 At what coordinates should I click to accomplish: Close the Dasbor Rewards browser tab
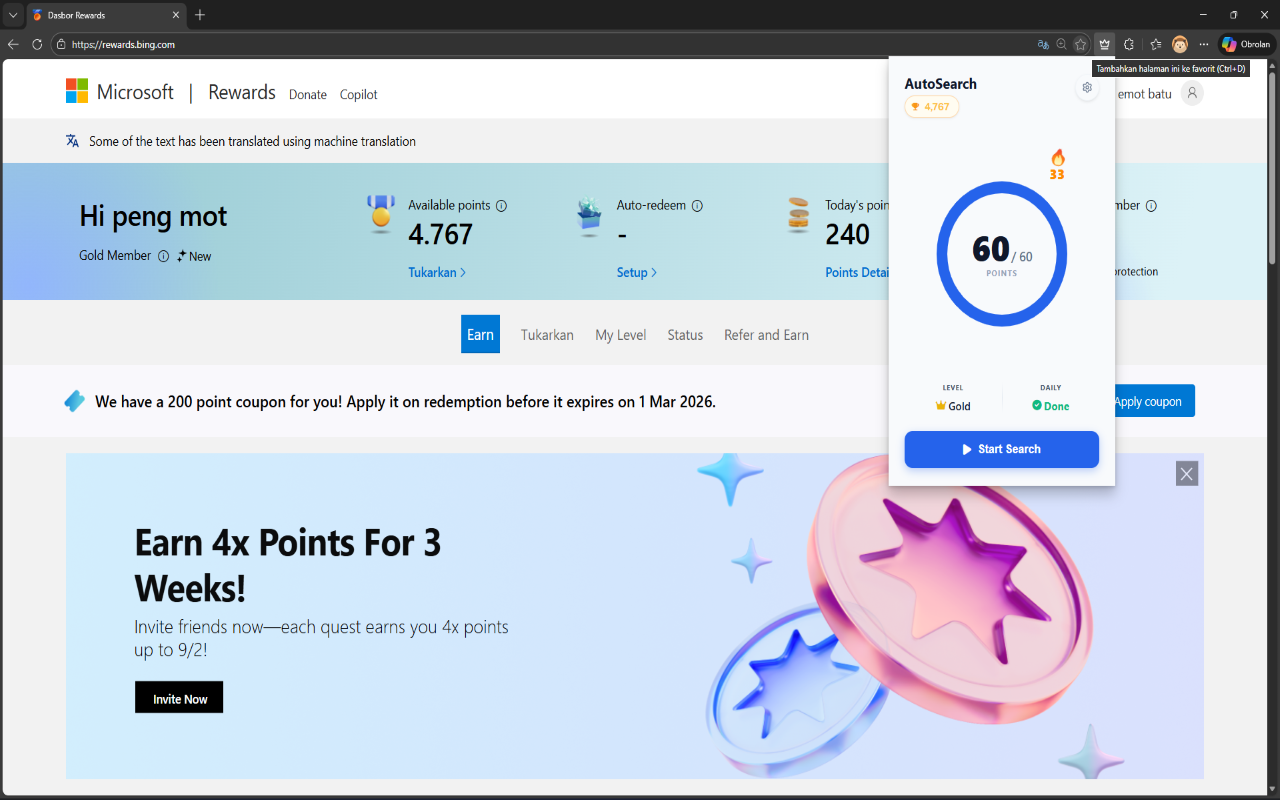pos(176,15)
